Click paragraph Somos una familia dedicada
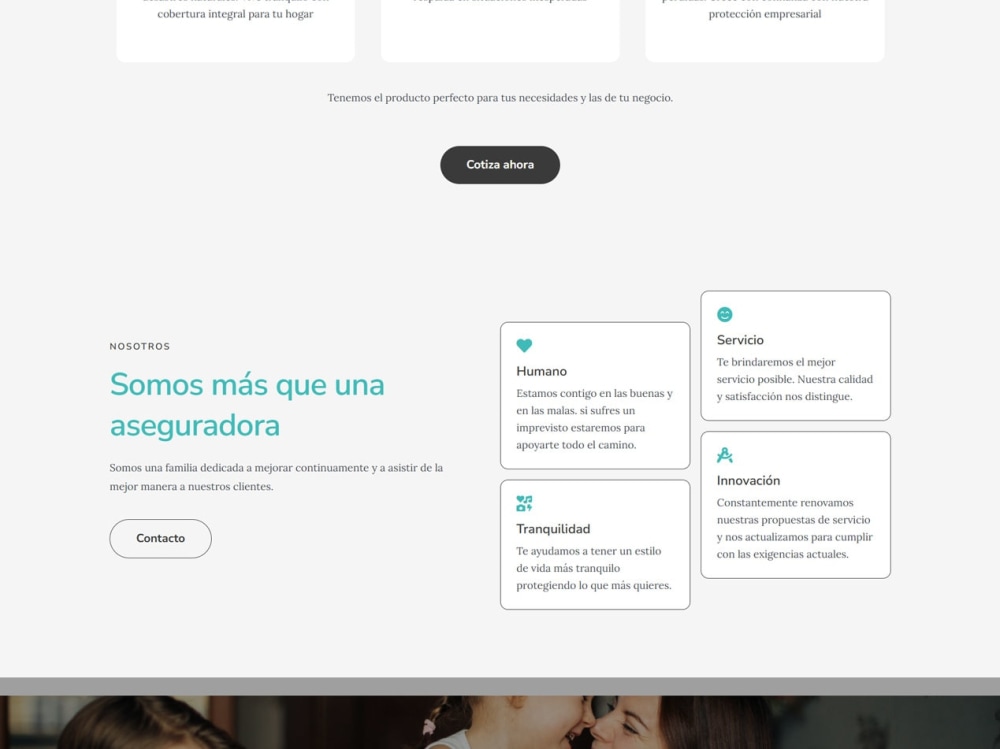This screenshot has width=1000, height=749. click(276, 477)
